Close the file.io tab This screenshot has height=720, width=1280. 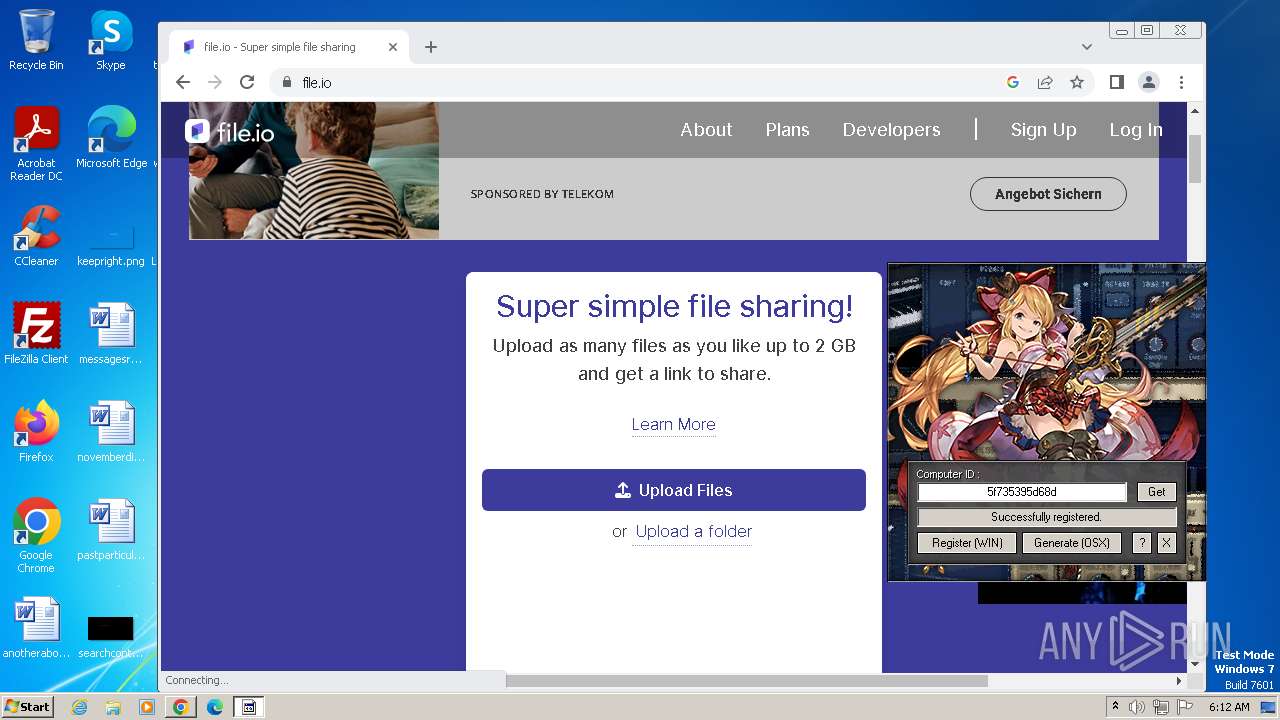(393, 47)
